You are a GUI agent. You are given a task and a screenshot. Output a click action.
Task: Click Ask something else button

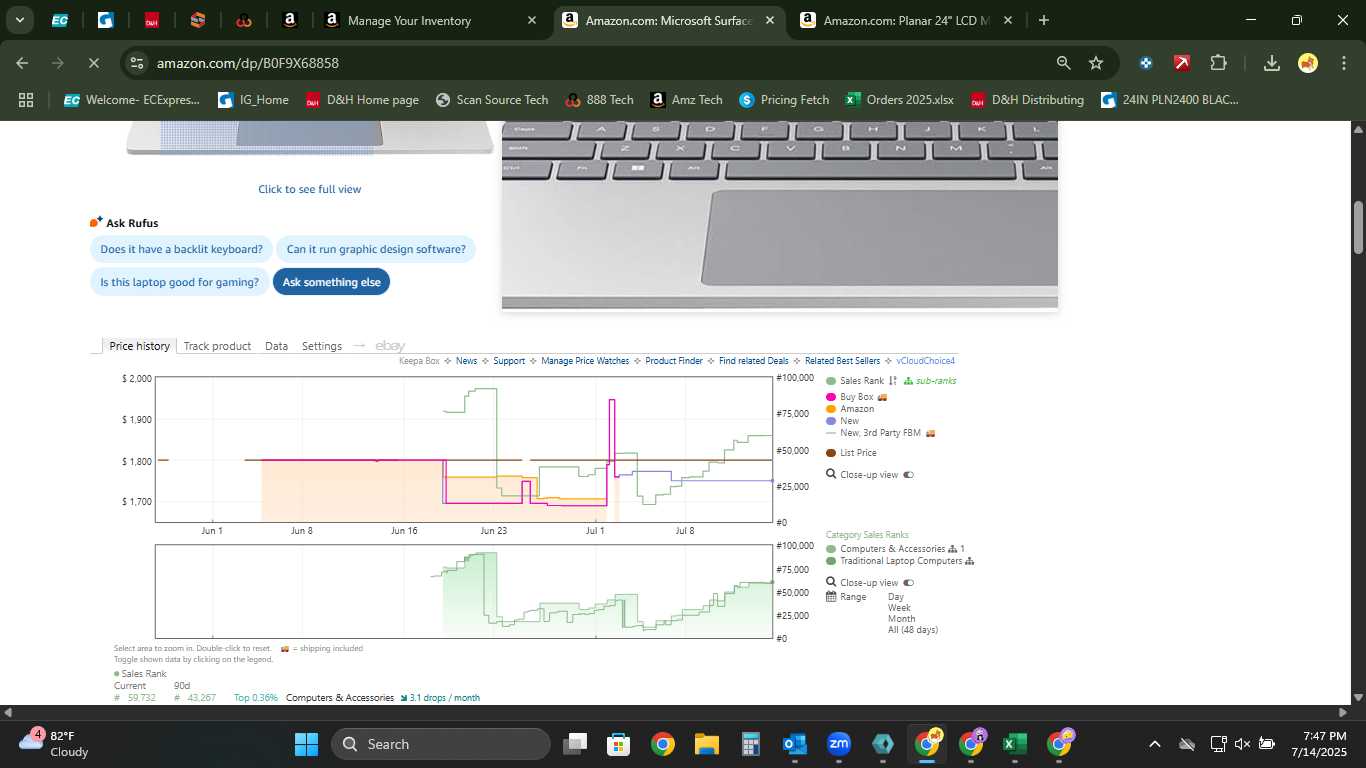click(x=332, y=282)
